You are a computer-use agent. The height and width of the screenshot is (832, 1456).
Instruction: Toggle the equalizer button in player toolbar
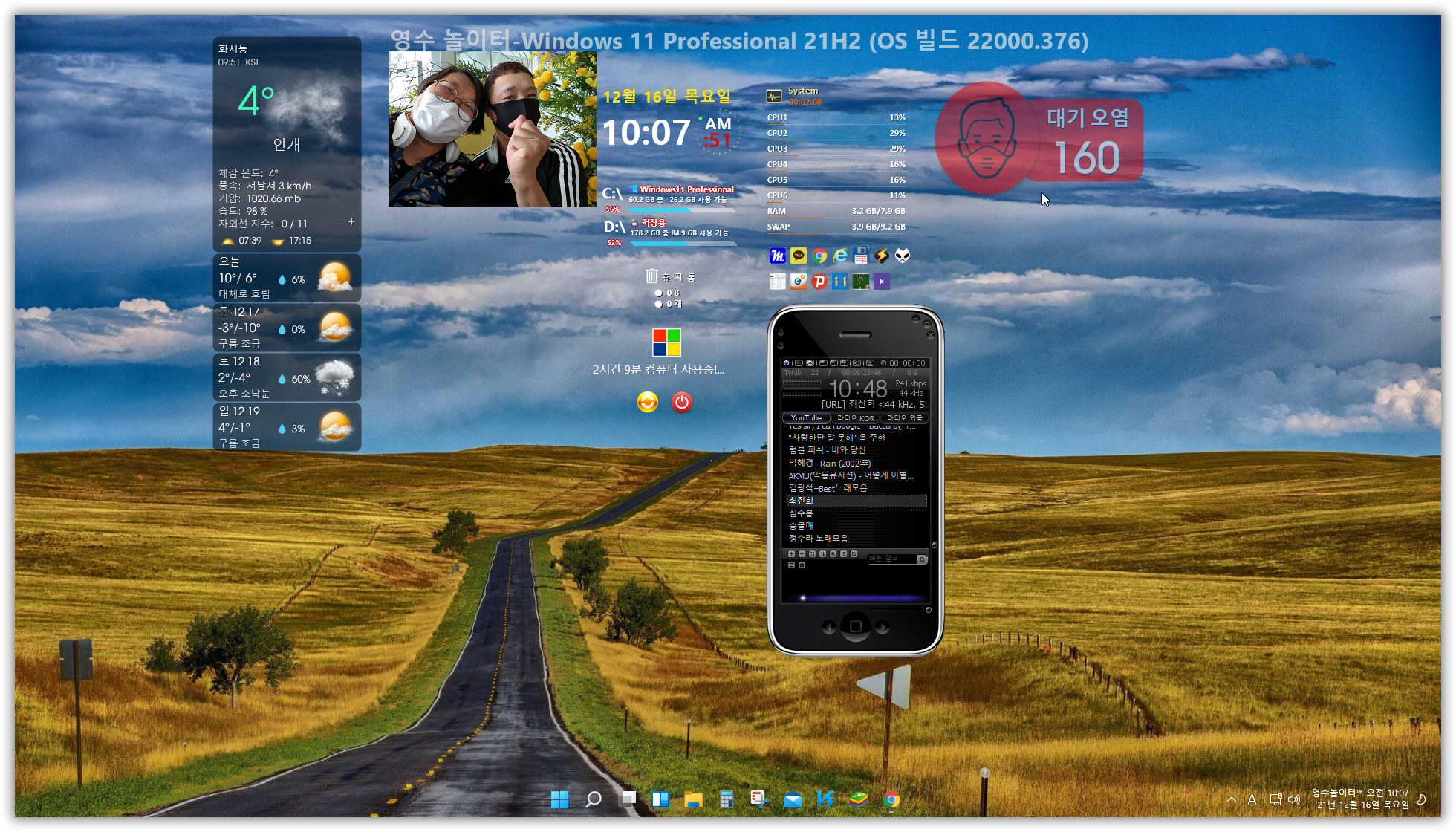tap(799, 363)
